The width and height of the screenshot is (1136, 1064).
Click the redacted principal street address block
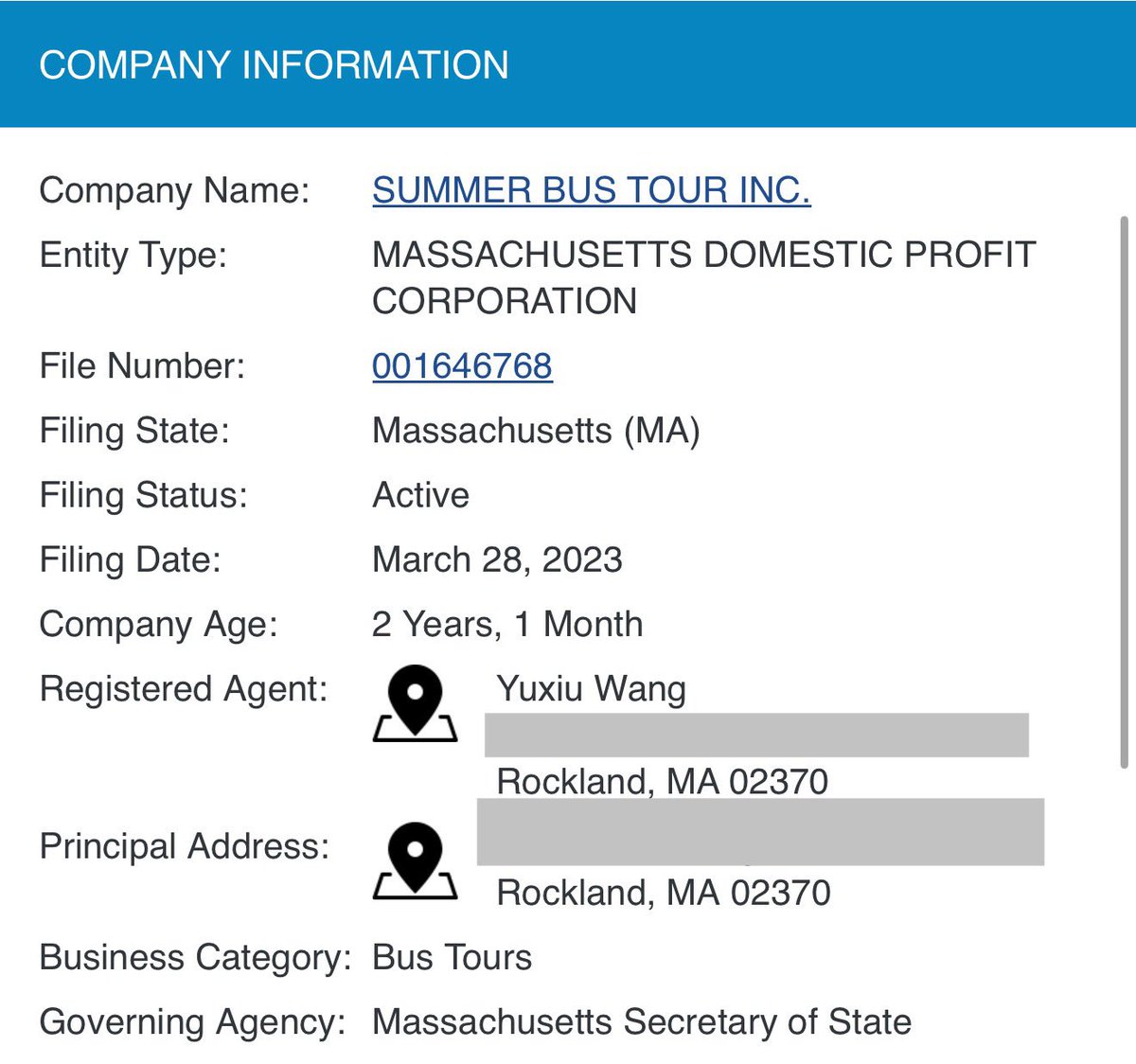click(760, 832)
